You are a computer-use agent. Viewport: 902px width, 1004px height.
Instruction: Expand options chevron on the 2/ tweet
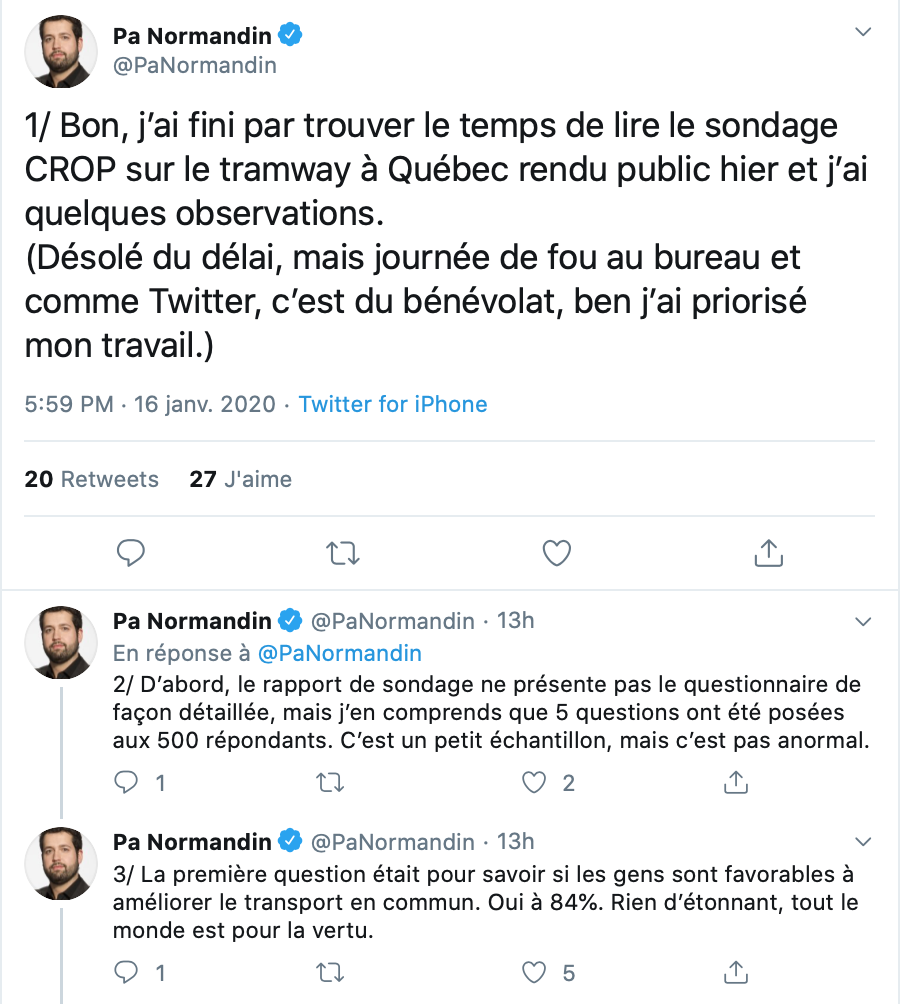click(863, 621)
